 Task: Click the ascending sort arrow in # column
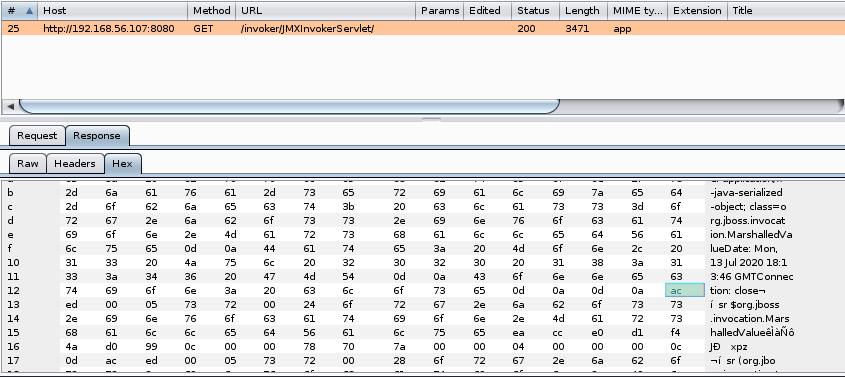click(29, 11)
